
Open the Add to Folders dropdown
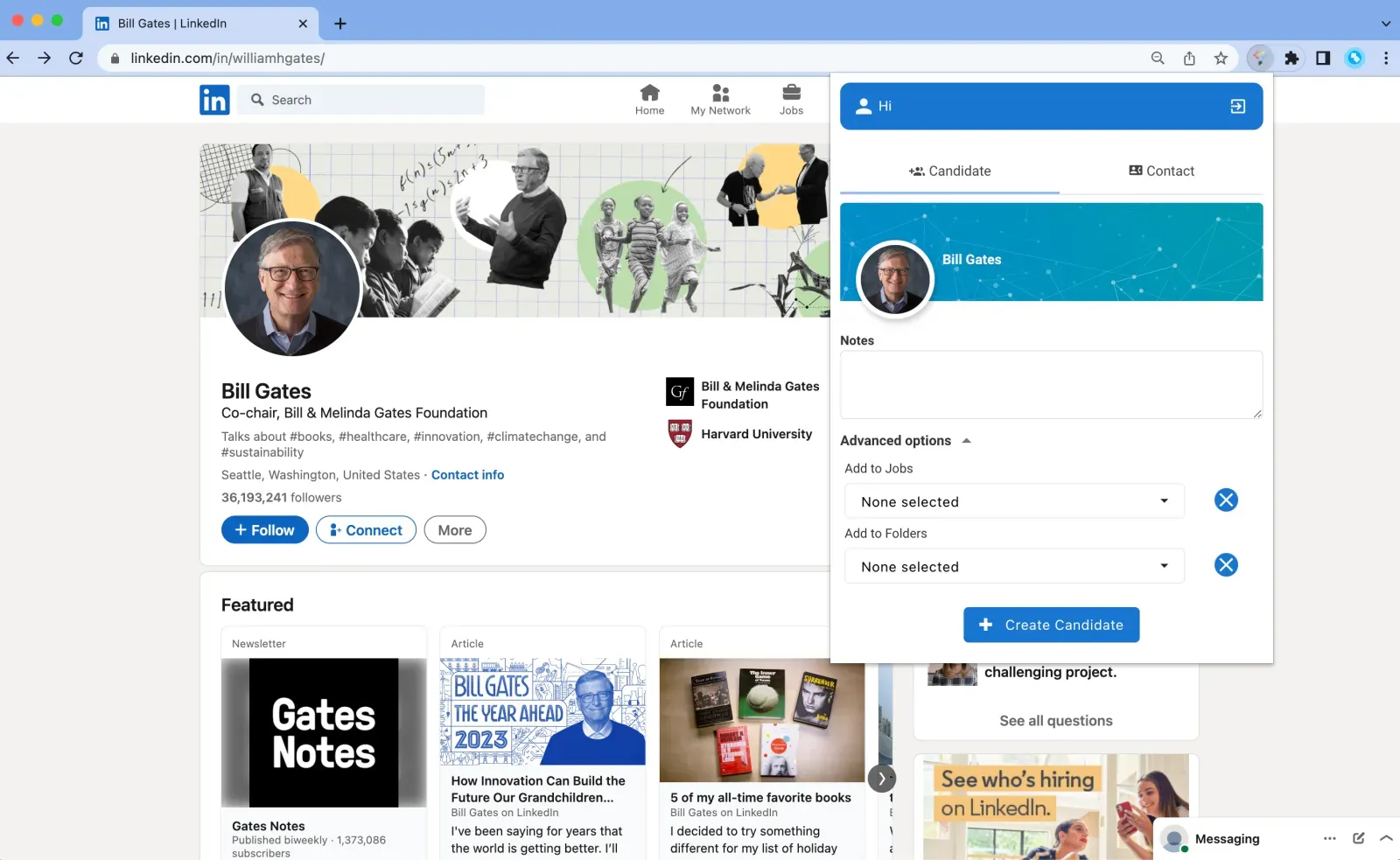tap(1013, 565)
